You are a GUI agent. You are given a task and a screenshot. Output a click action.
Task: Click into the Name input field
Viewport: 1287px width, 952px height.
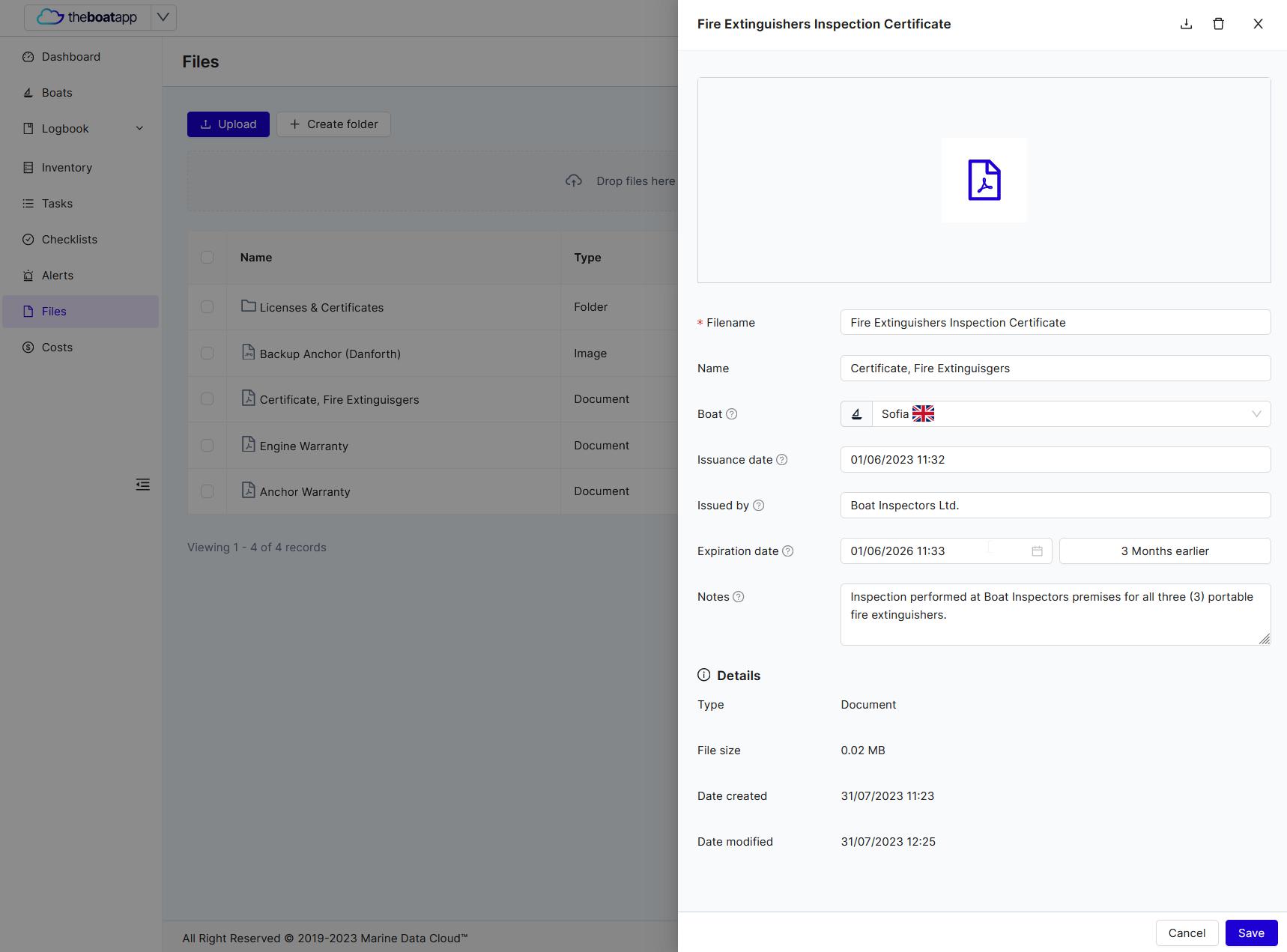1056,369
